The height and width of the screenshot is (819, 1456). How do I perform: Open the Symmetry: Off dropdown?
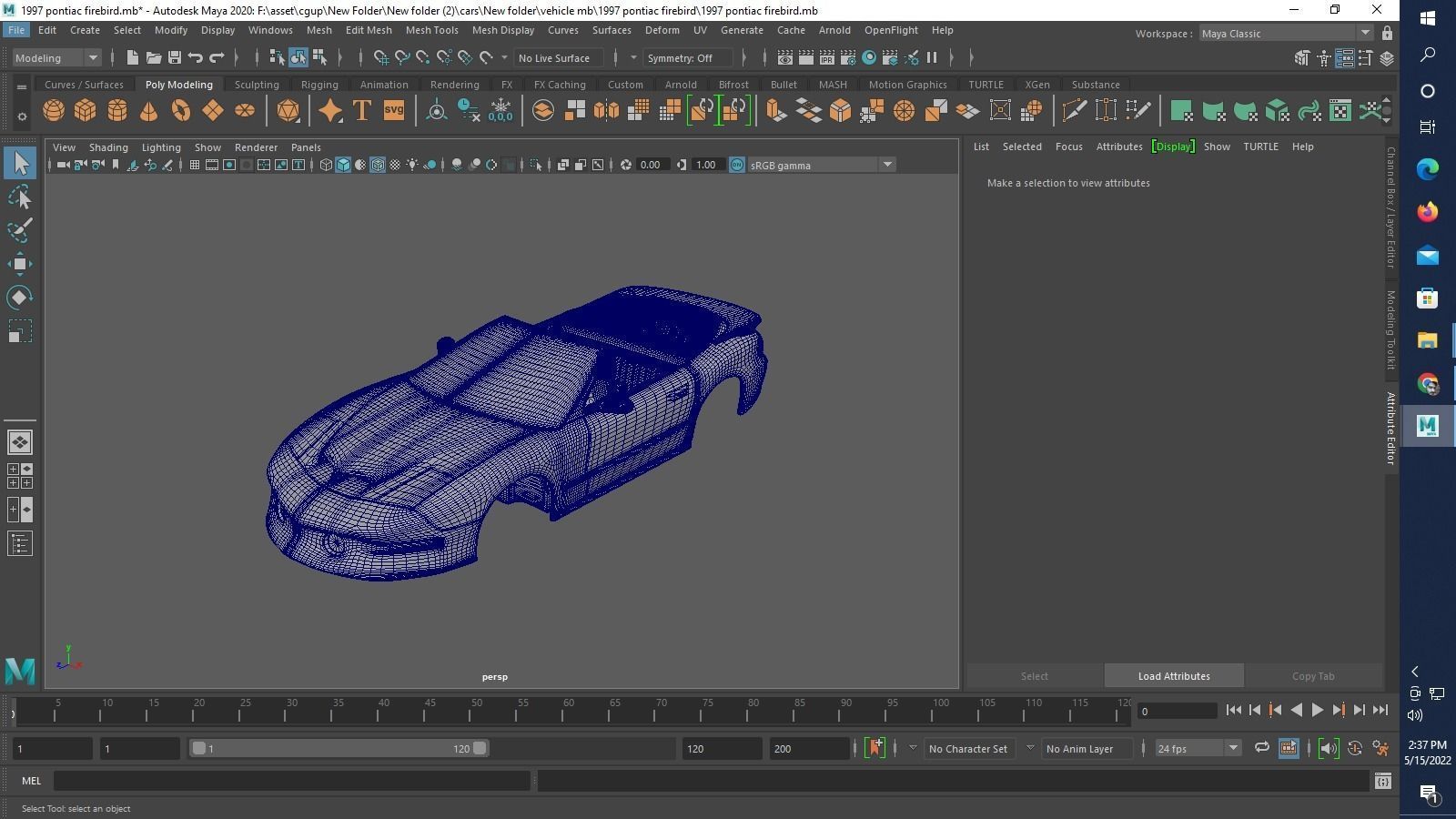(687, 58)
